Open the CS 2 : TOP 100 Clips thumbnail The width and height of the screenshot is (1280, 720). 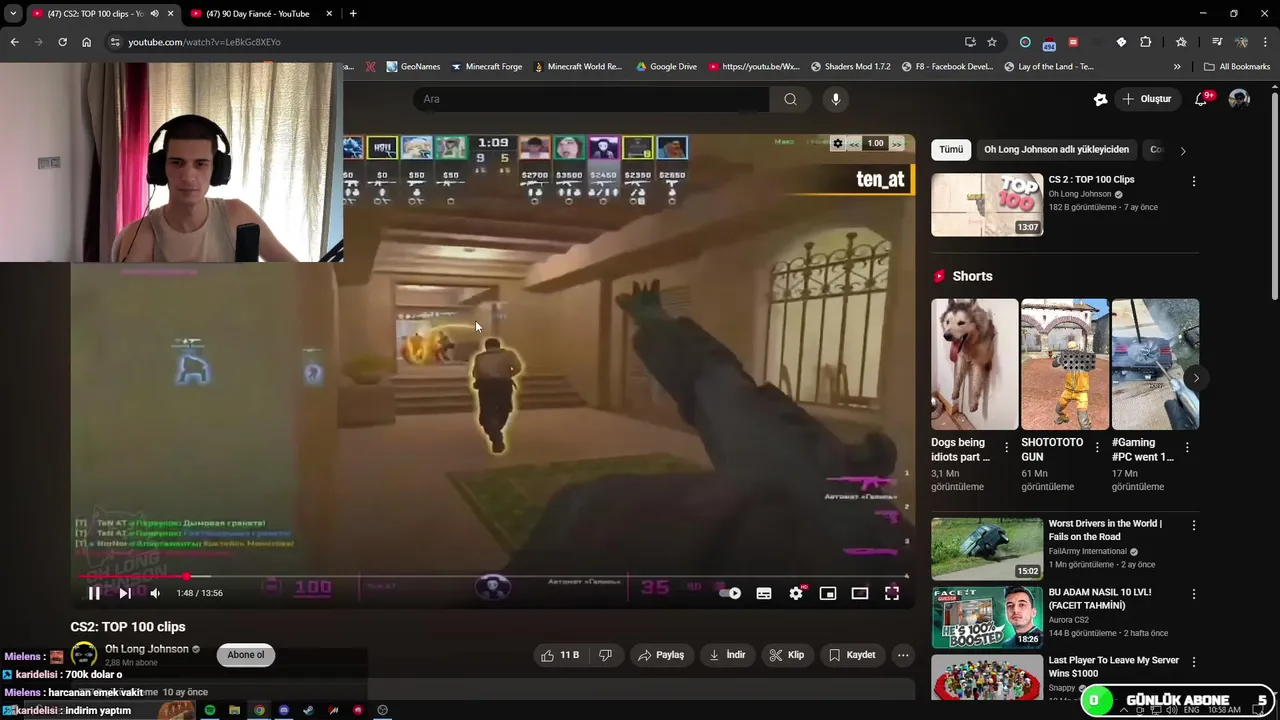(987, 205)
